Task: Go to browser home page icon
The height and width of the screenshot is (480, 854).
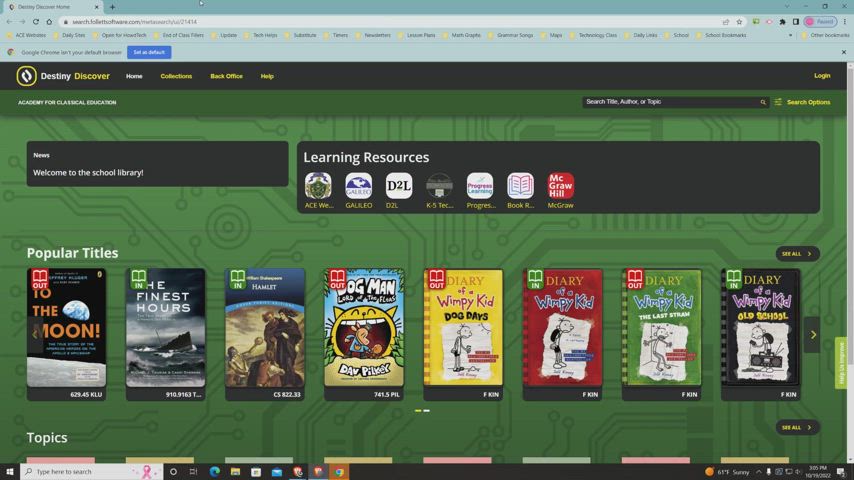Action: point(49,22)
